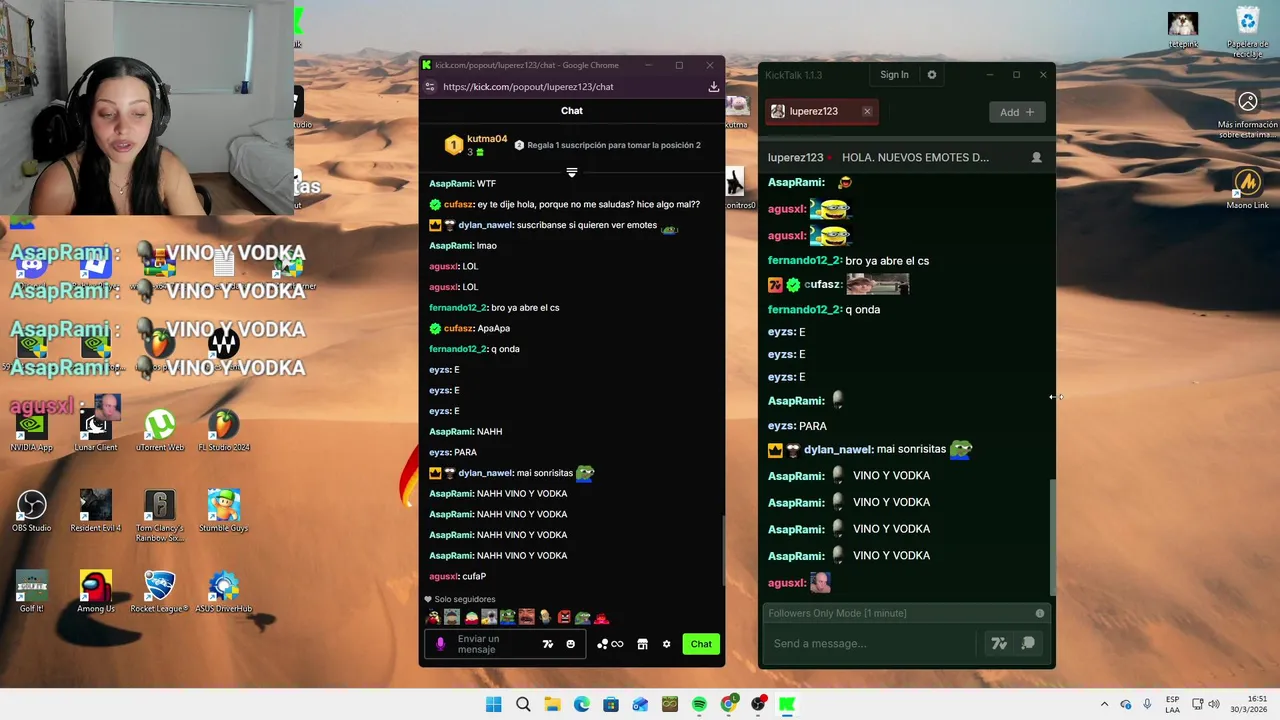Open Kick emote picker in KickTalk

coord(1028,643)
